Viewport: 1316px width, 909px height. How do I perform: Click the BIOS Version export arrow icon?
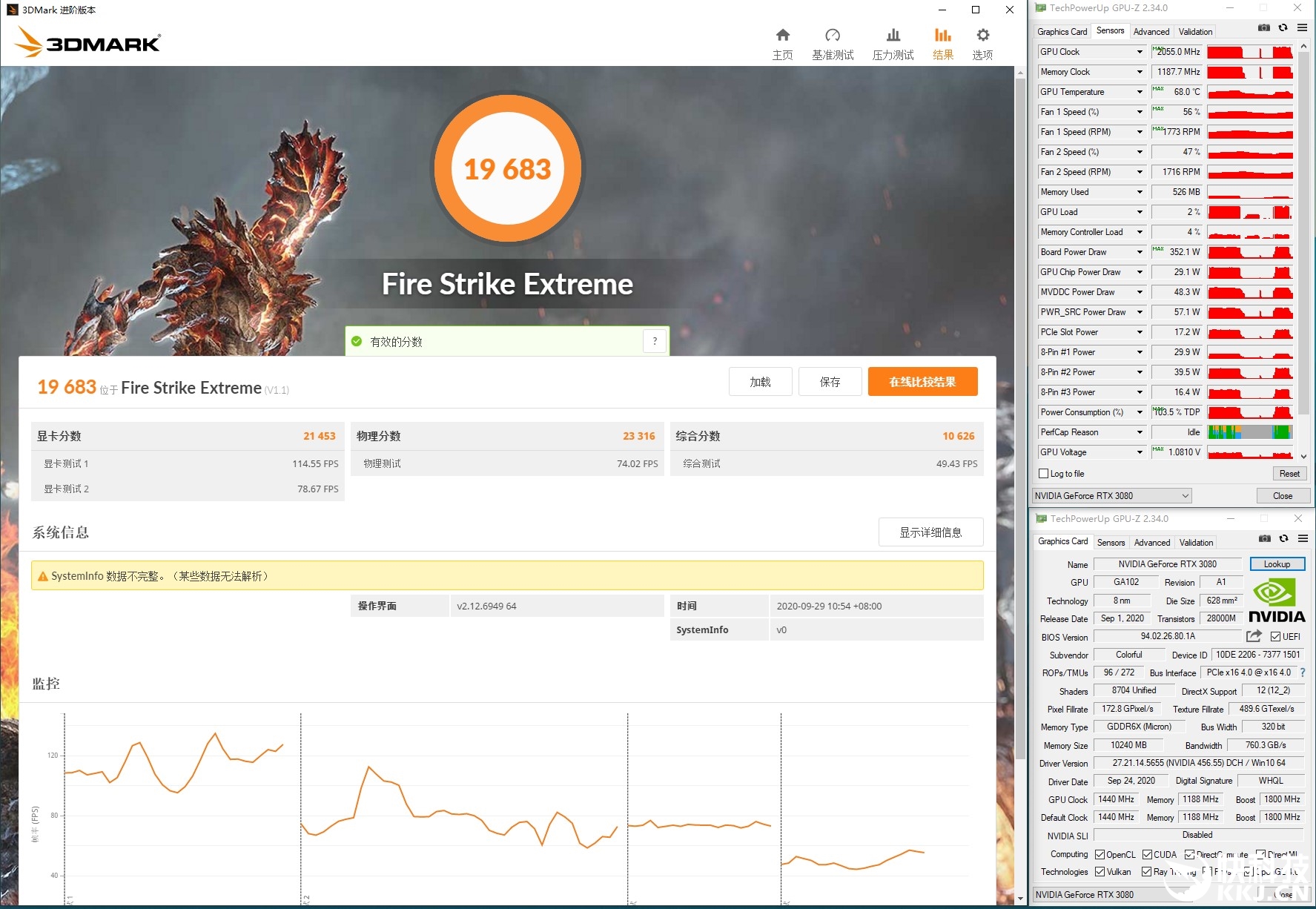1254,636
